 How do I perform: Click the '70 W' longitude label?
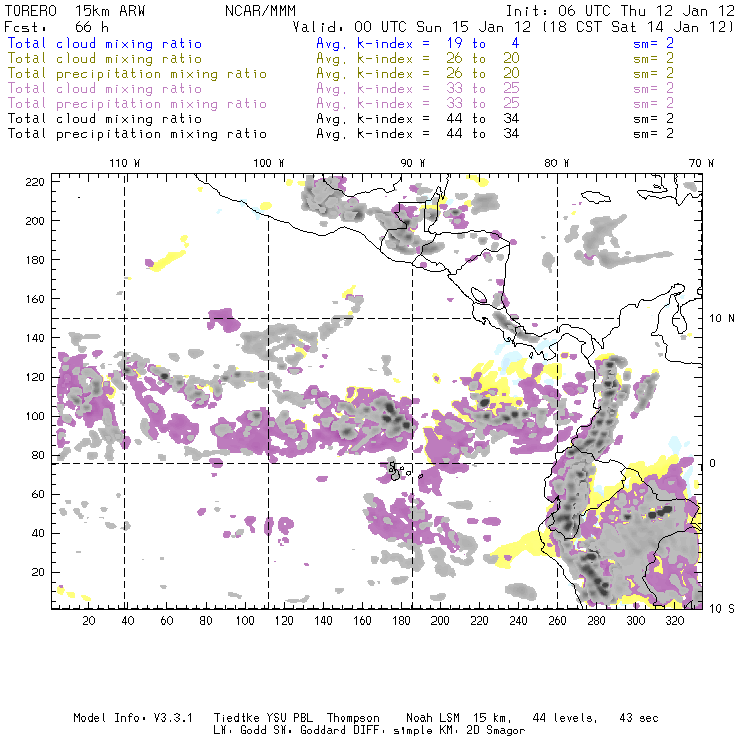[701, 163]
